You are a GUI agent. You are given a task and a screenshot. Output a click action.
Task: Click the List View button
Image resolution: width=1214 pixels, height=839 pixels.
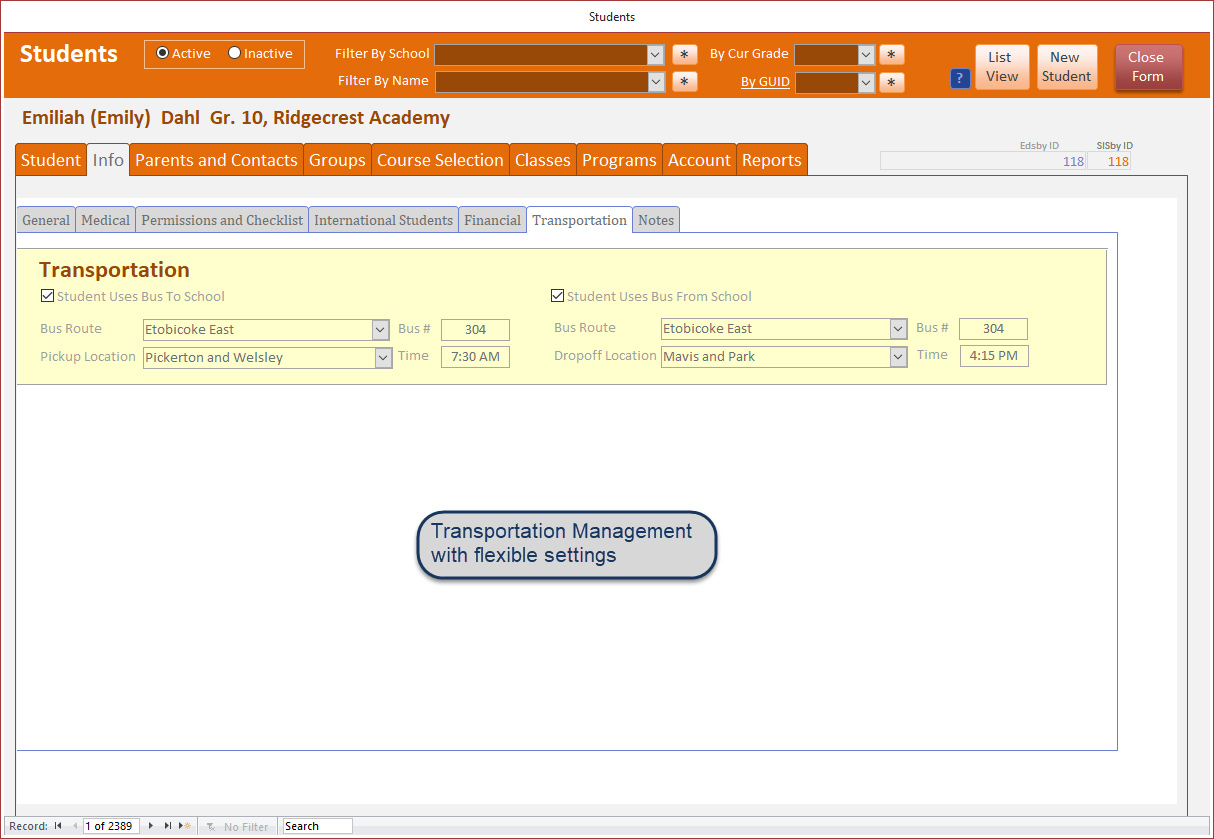[1001, 67]
